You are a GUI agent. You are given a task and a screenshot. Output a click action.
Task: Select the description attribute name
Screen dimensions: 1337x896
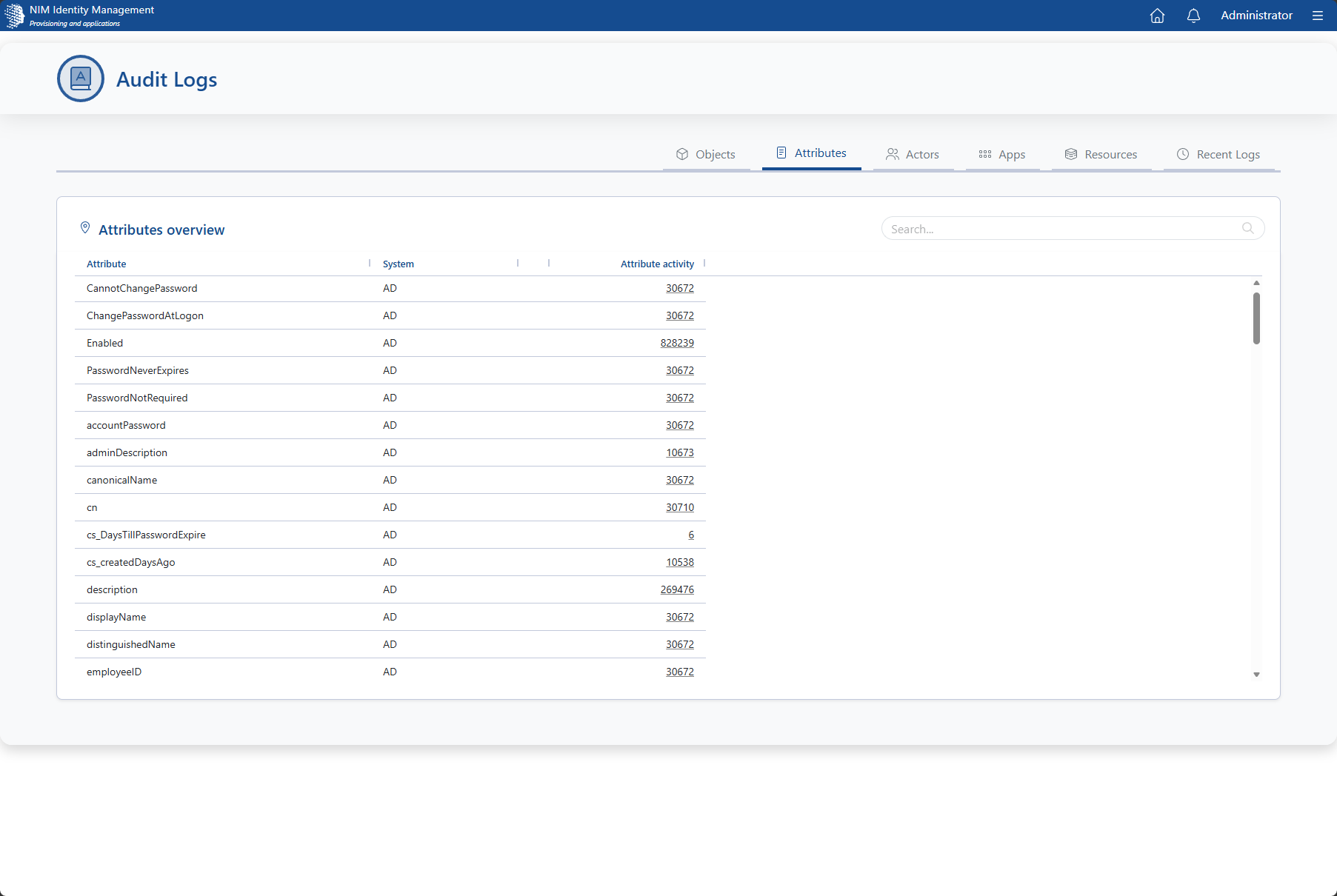pos(112,589)
